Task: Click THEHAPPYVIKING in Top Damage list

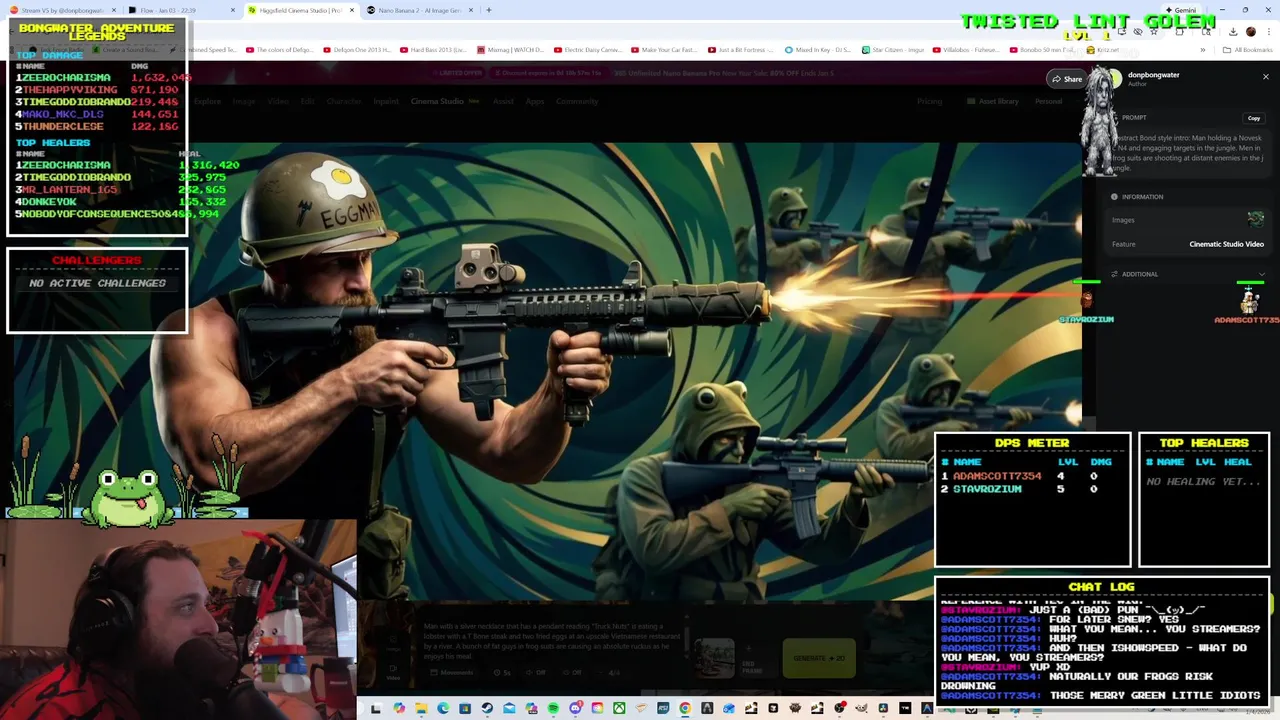Action: [x=70, y=89]
